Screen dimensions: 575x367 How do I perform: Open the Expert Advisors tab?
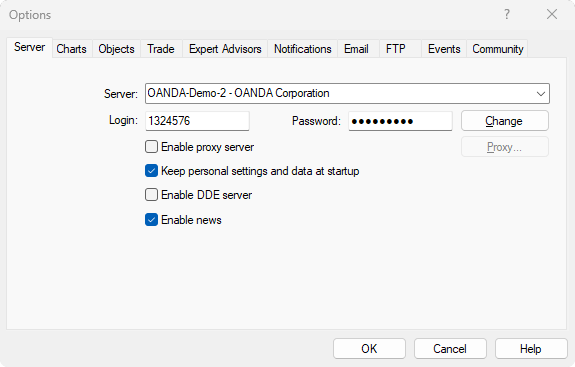(225, 49)
